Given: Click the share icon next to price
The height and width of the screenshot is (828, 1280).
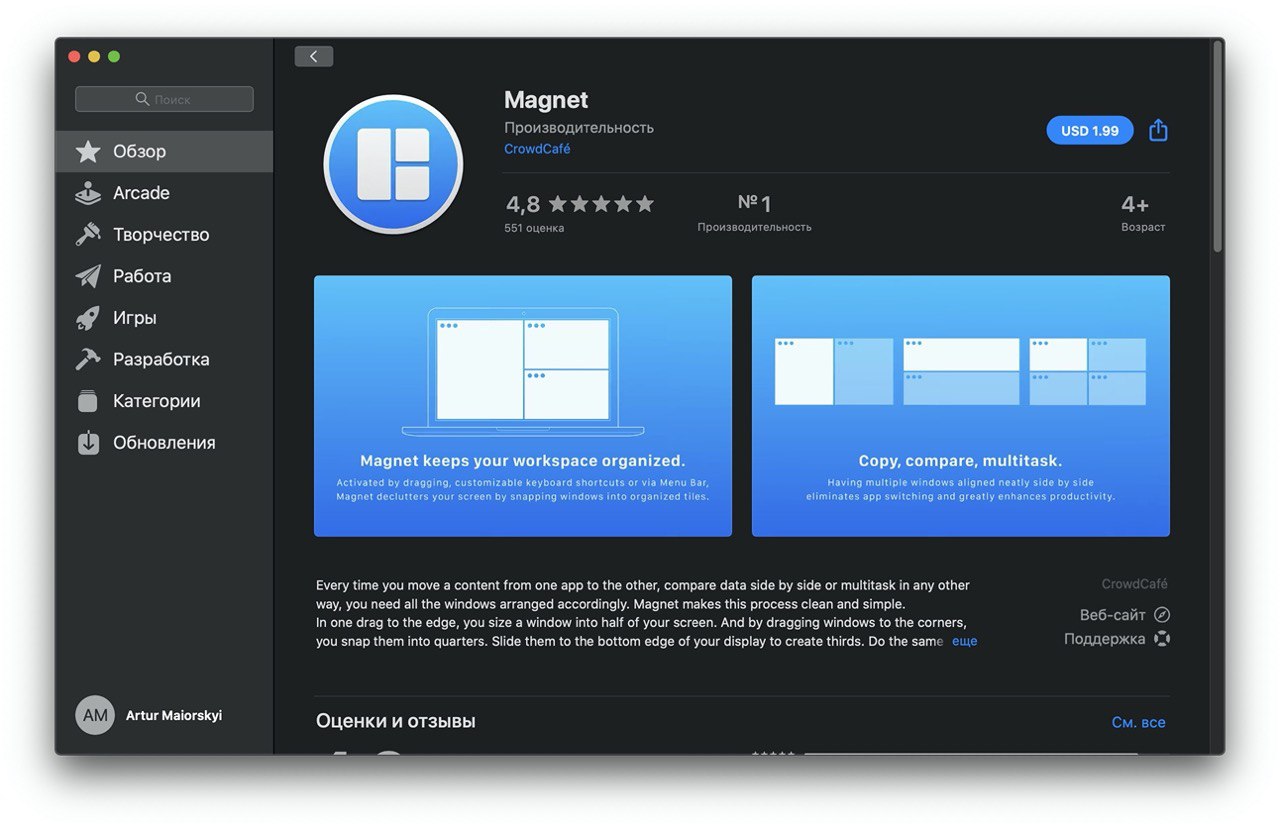Looking at the screenshot, I should point(1158,130).
